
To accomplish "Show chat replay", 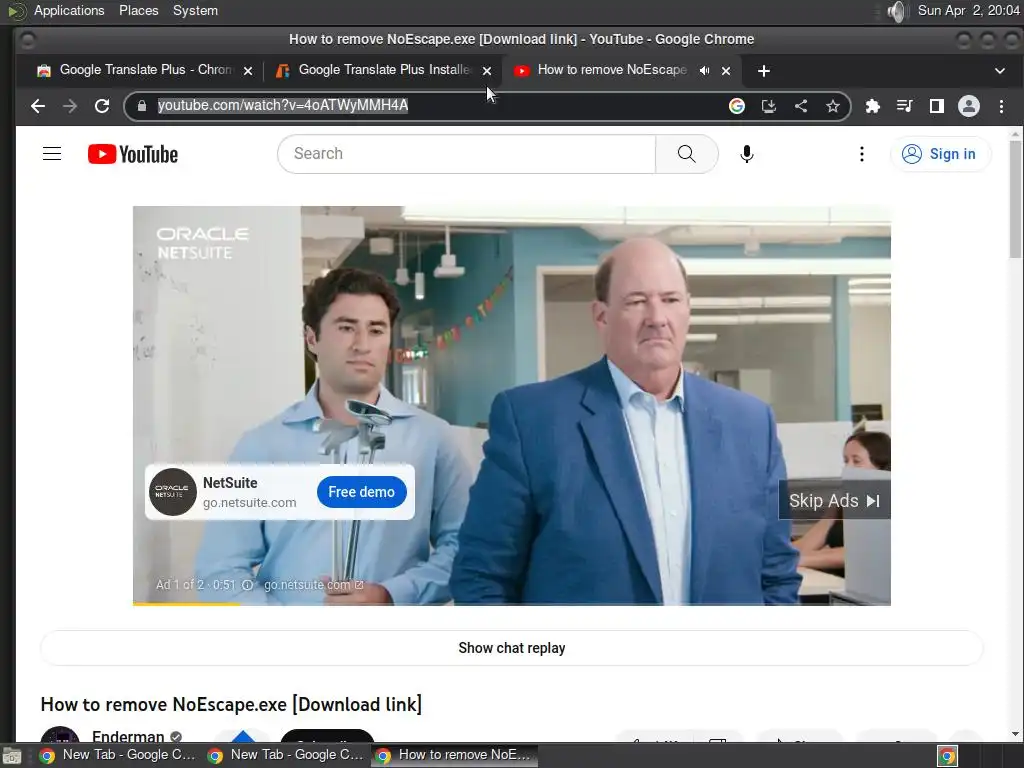I will point(511,648).
